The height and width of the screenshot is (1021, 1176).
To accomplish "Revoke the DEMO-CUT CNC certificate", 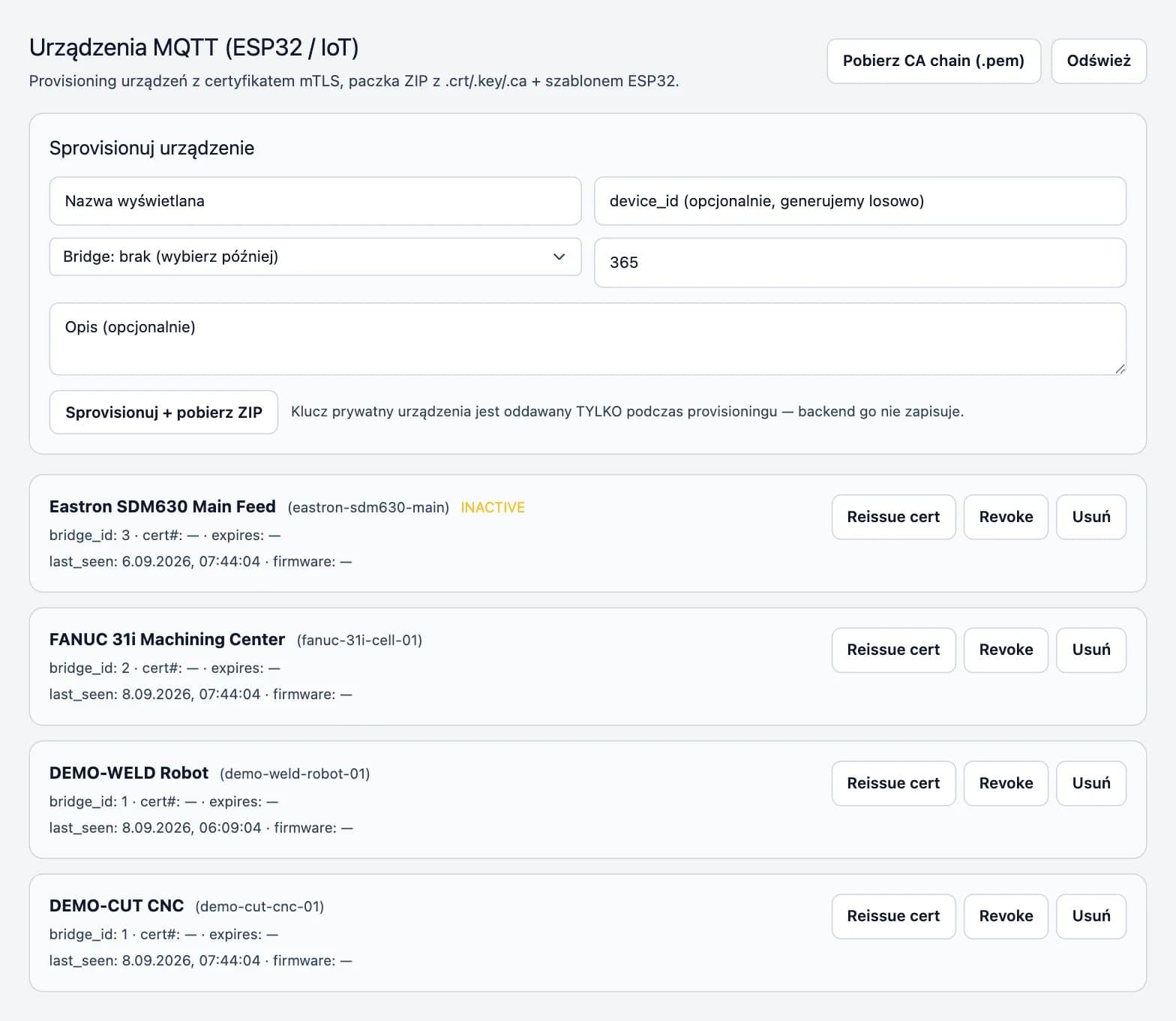I will click(1006, 916).
